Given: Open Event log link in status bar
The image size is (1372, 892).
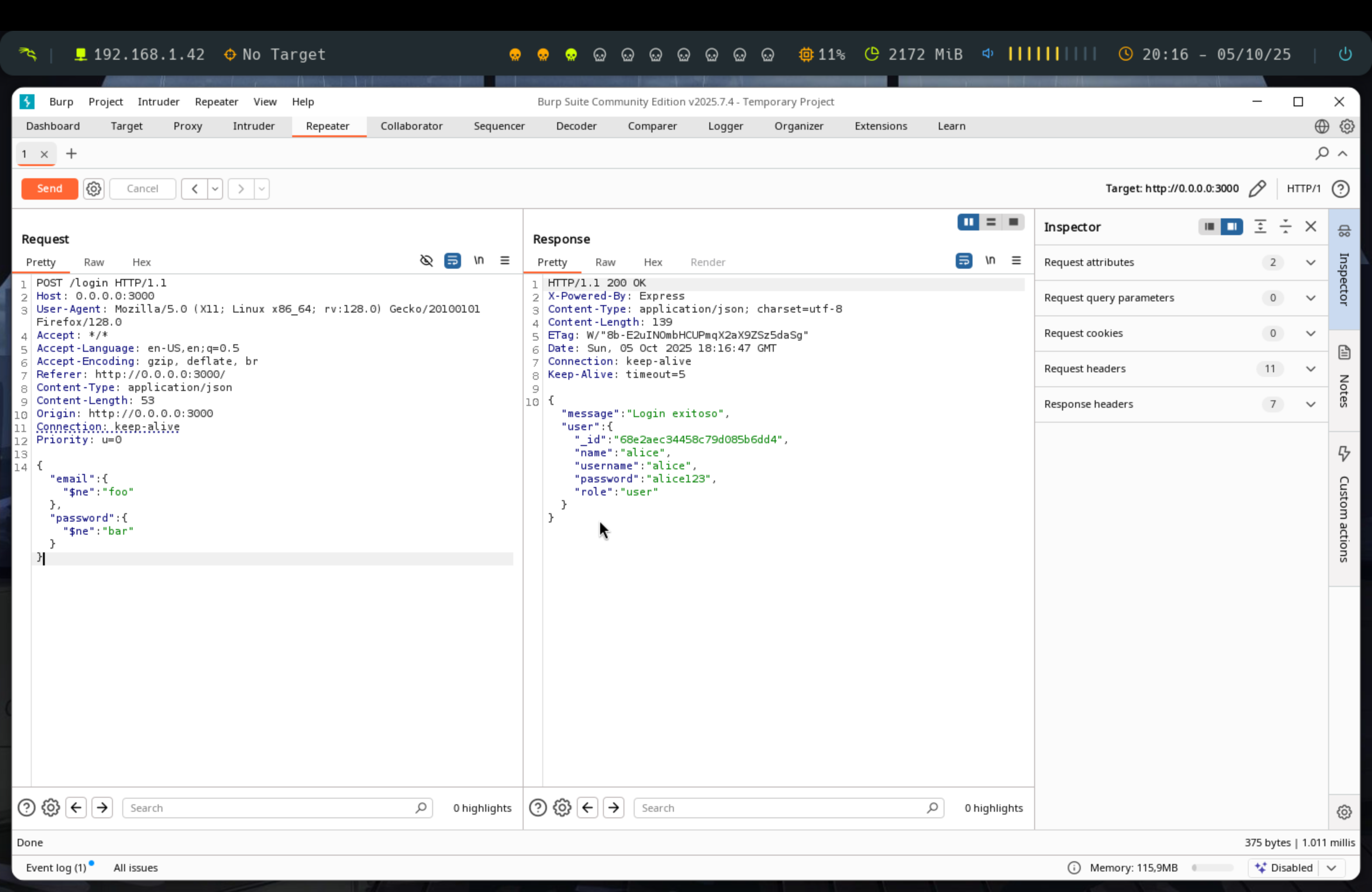Looking at the screenshot, I should coord(56,867).
